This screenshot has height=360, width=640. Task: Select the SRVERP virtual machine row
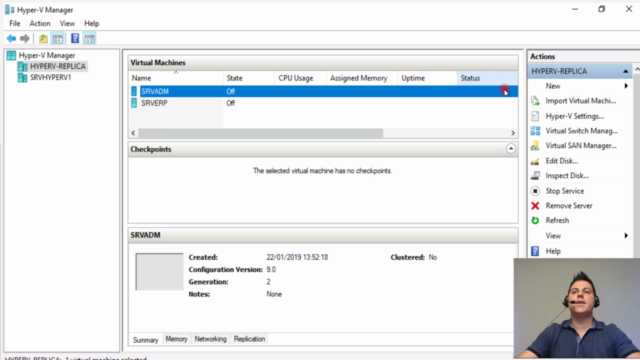click(x=323, y=103)
